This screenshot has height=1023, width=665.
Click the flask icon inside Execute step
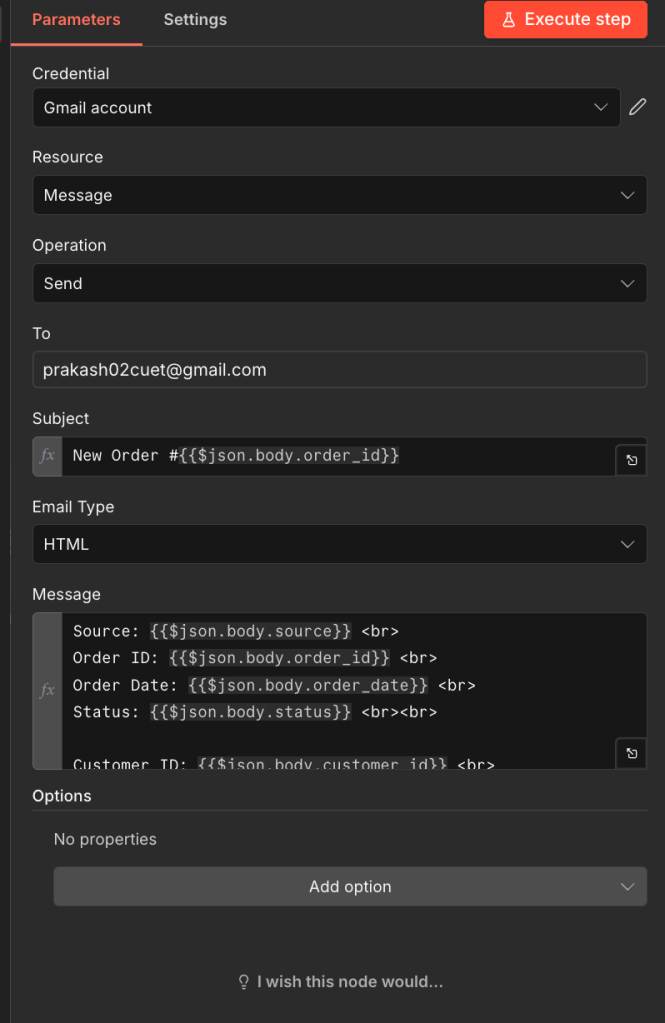[x=510, y=19]
